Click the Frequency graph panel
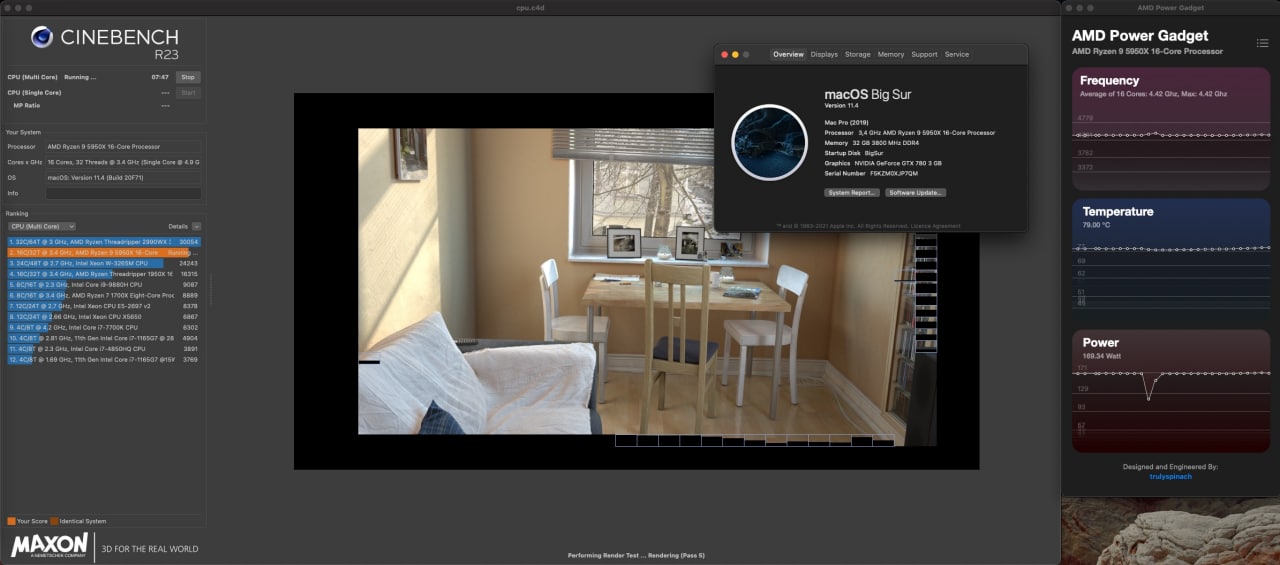 click(1171, 128)
